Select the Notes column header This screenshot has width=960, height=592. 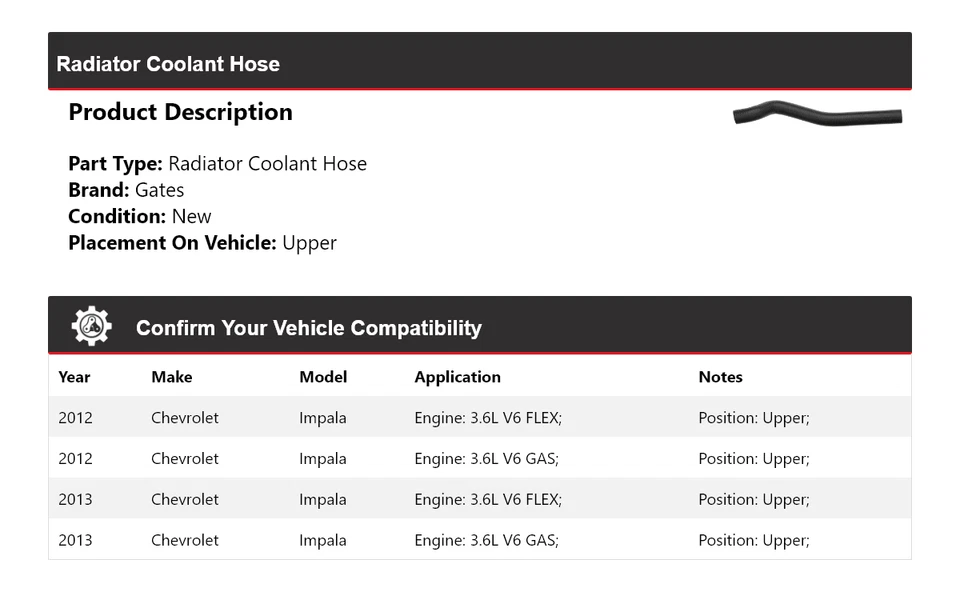click(x=720, y=377)
